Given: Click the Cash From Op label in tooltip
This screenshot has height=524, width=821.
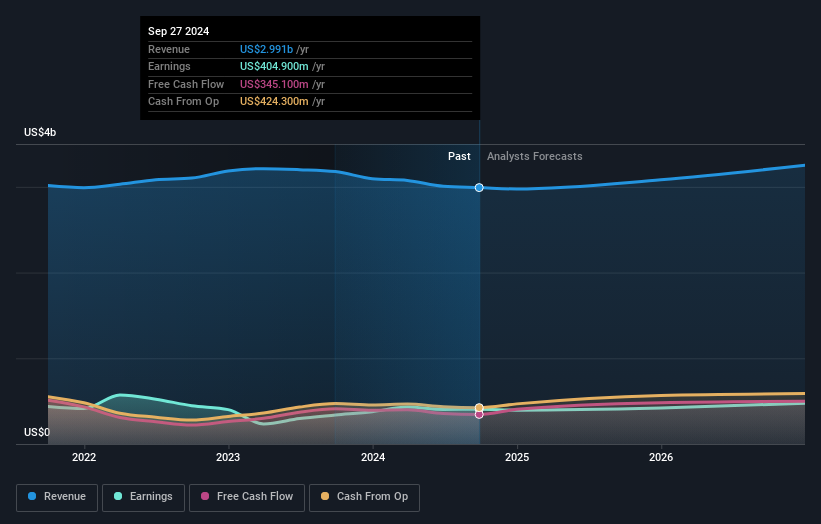Looking at the screenshot, I should pyautogui.click(x=183, y=102).
